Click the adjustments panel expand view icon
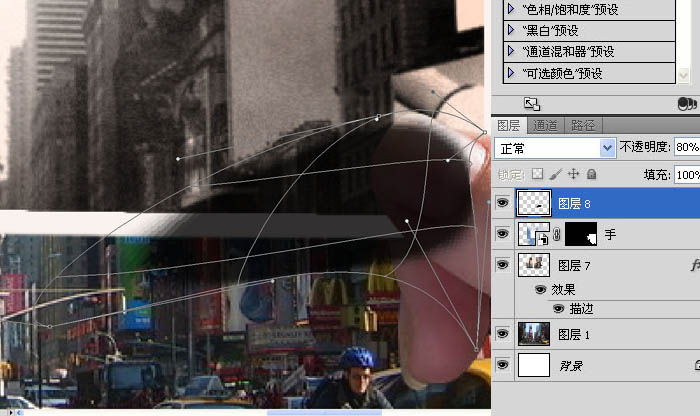The image size is (700, 416). (532, 103)
